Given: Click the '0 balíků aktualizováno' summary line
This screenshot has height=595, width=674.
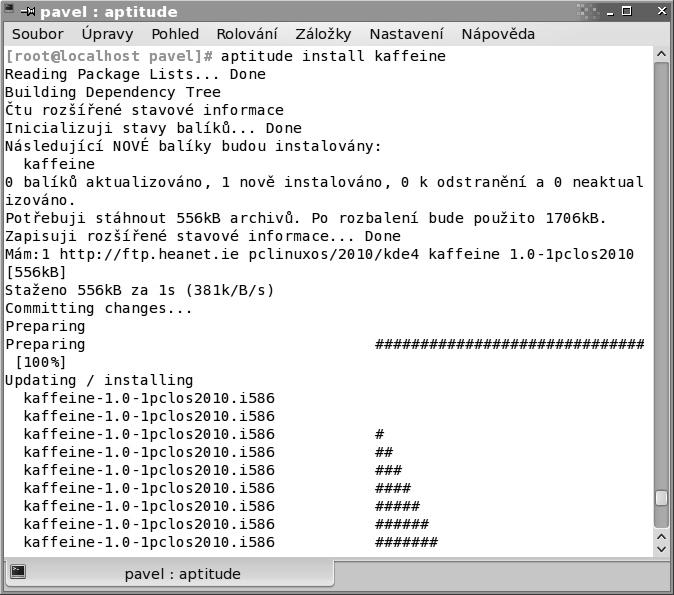Looking at the screenshot, I should [x=325, y=191].
